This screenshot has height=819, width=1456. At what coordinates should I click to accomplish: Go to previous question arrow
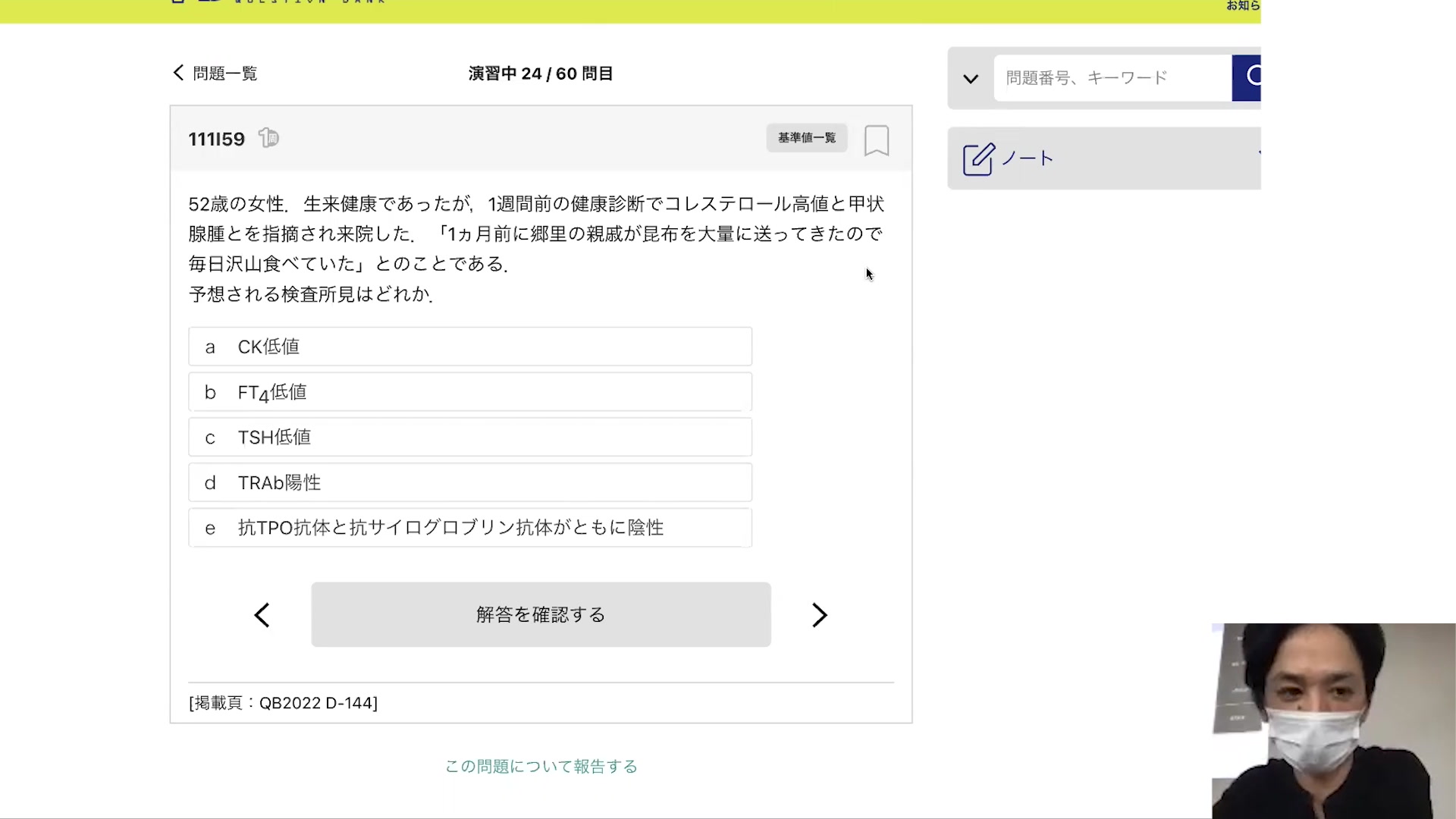click(262, 615)
